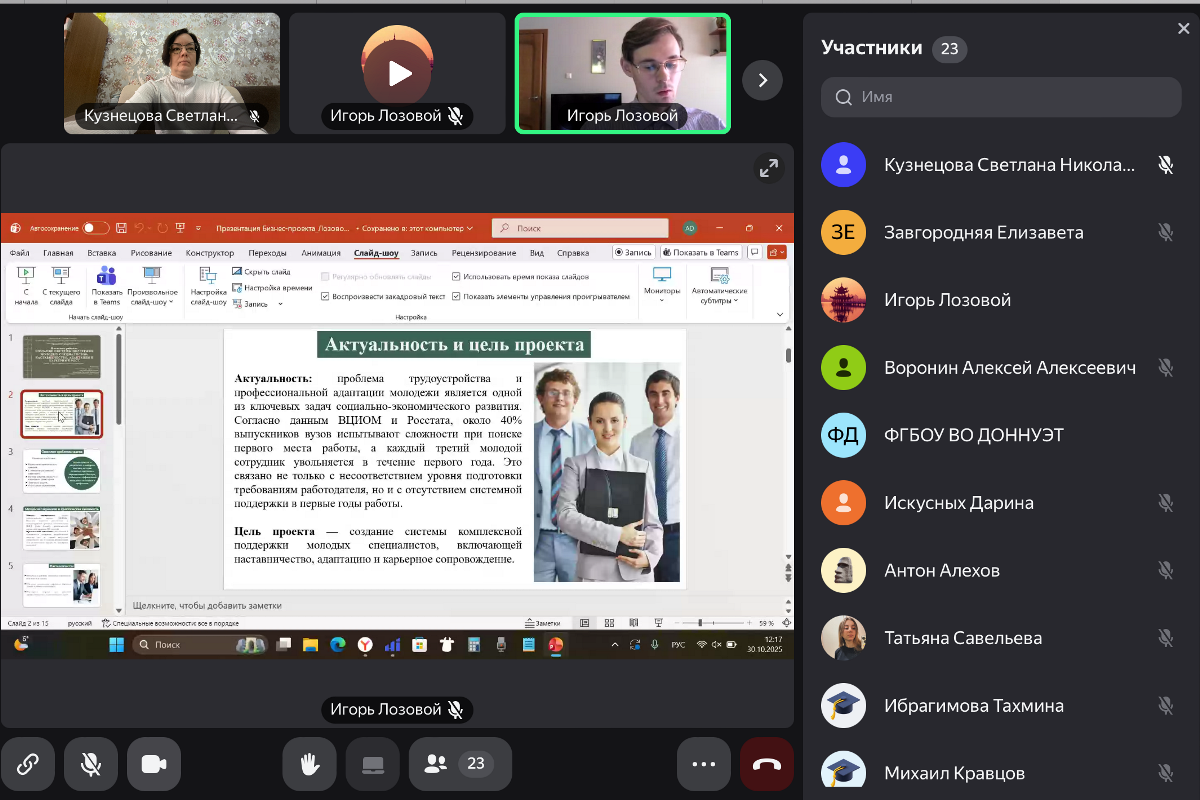Image resolution: width=1200 pixels, height=800 pixels.
Task: Close the Участники panel
Action: click(1184, 29)
